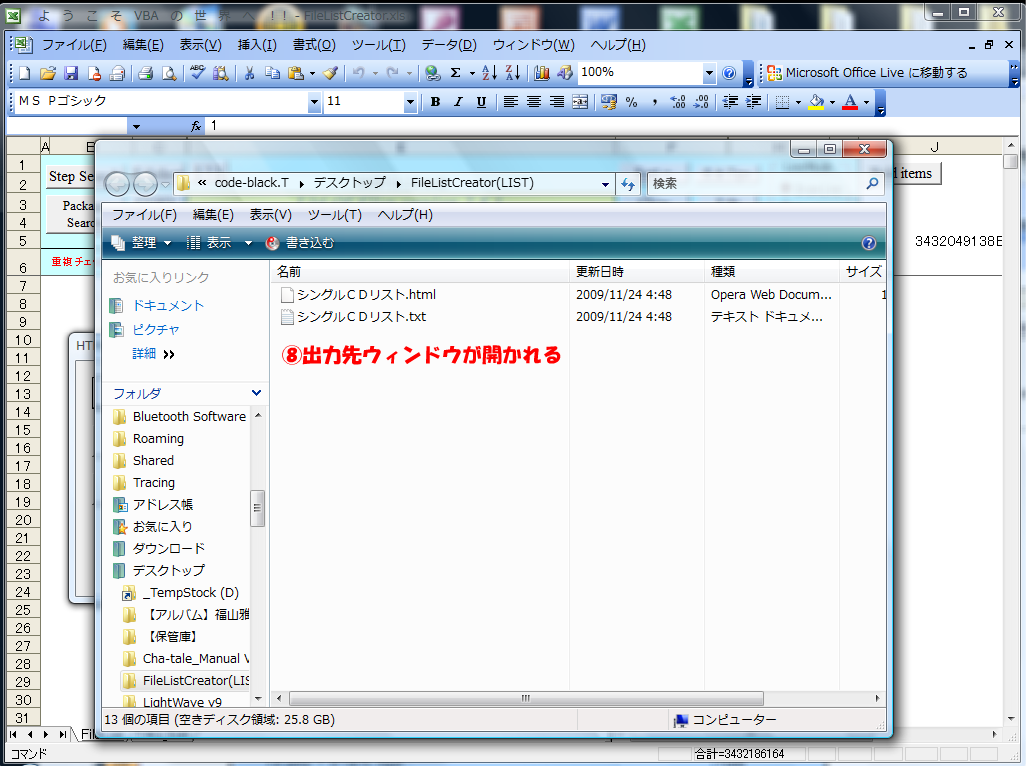Open Excel 書式(O) menu

[314, 45]
